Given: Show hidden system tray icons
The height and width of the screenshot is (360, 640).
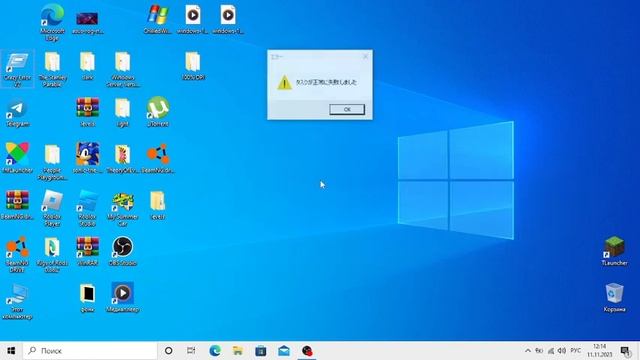Looking at the screenshot, I should coord(528,351).
